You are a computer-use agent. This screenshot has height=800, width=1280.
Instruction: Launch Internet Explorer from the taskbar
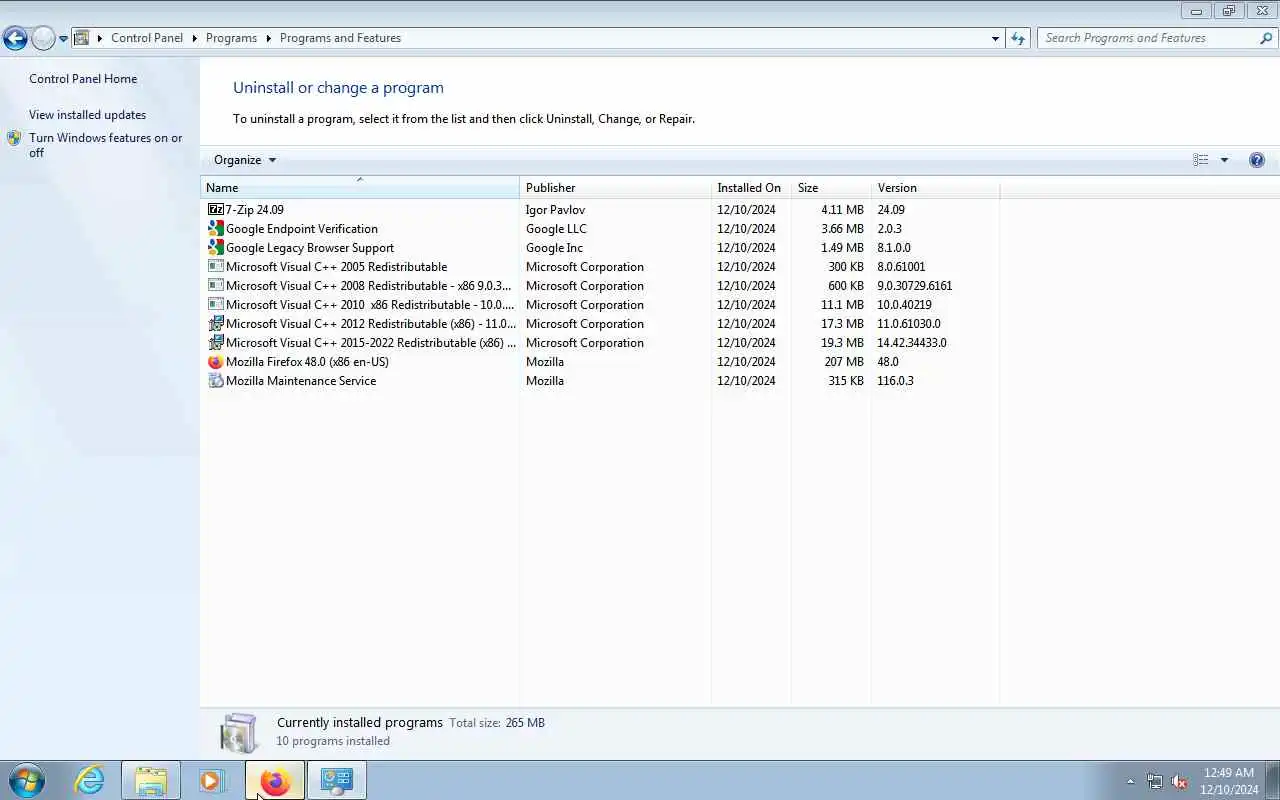tap(90, 780)
